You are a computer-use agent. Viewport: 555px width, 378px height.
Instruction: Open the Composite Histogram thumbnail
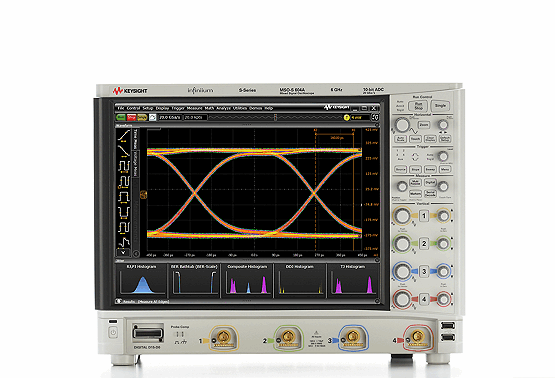pos(247,280)
